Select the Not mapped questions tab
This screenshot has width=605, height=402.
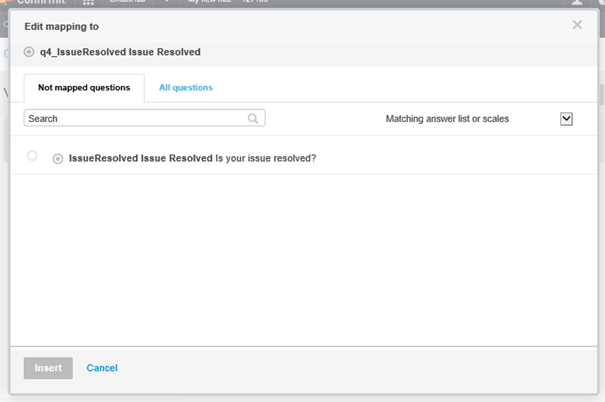coord(84,88)
